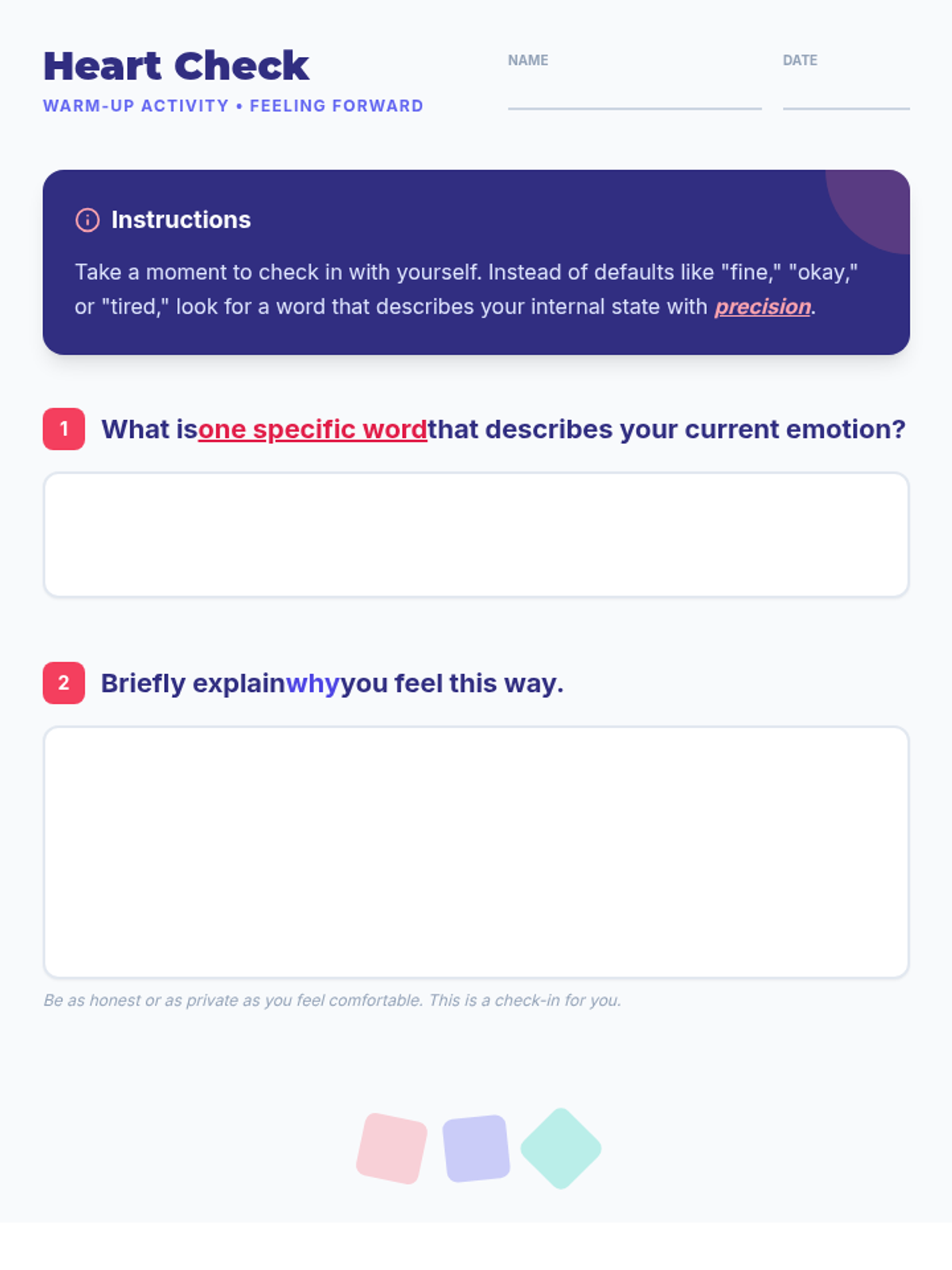This screenshot has width=952, height=1270.
Task: Click the underlined word 'precision'
Action: [x=762, y=307]
